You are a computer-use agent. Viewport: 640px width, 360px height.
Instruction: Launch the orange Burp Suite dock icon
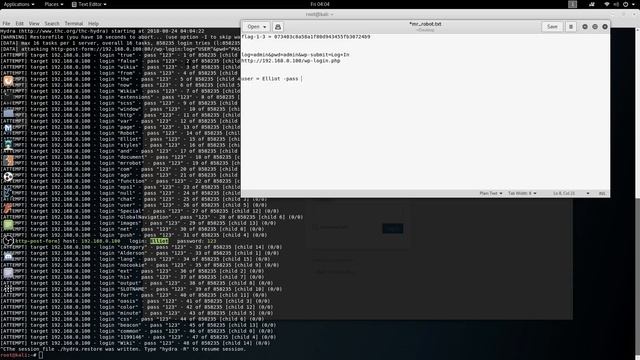coord(8,161)
